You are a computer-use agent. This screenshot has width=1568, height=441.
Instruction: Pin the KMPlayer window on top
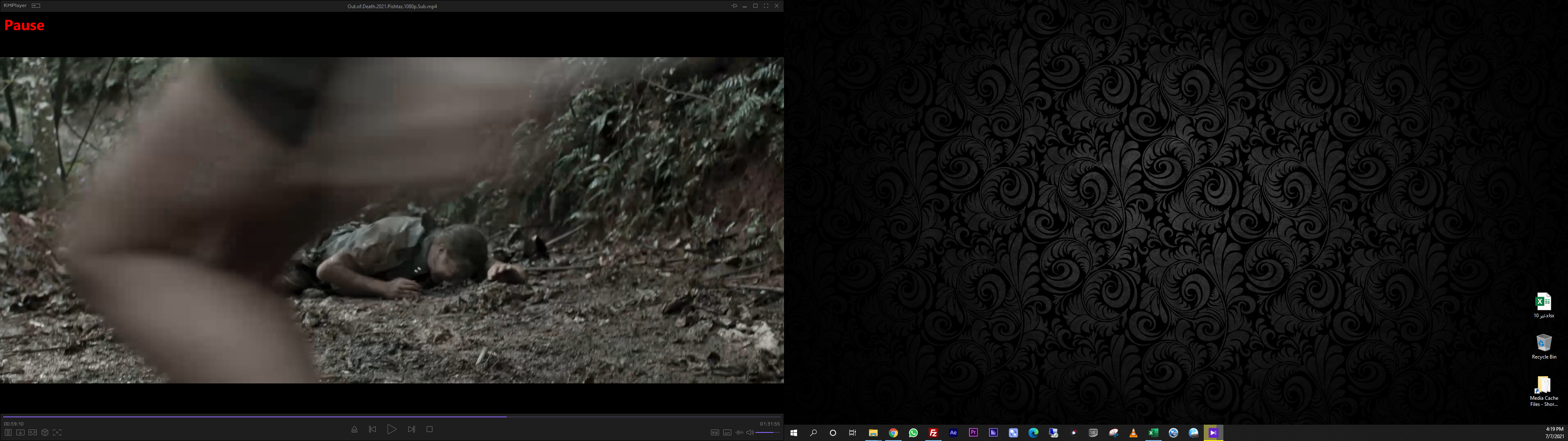tap(734, 5)
